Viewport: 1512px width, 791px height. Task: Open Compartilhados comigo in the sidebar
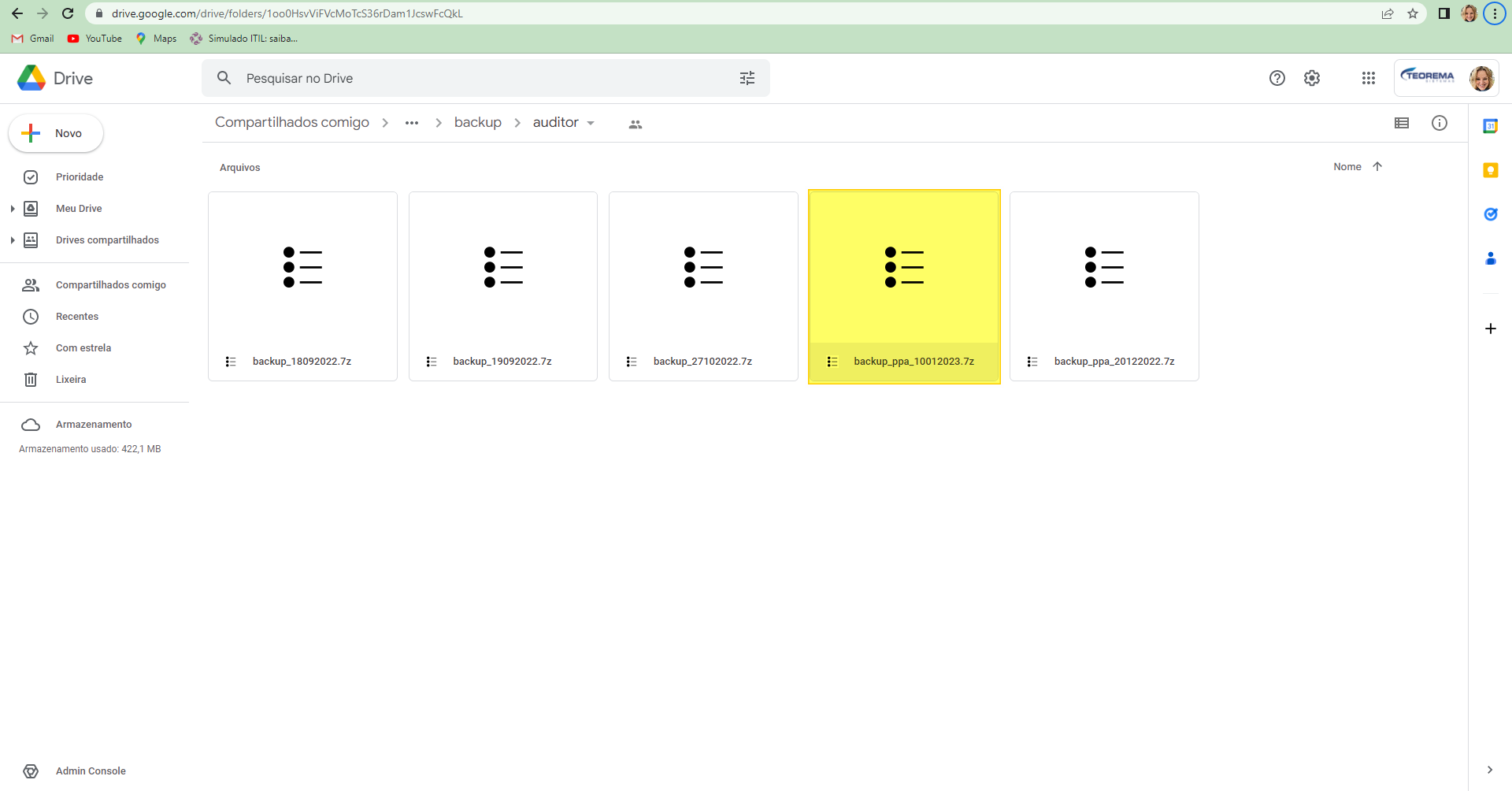(x=110, y=285)
